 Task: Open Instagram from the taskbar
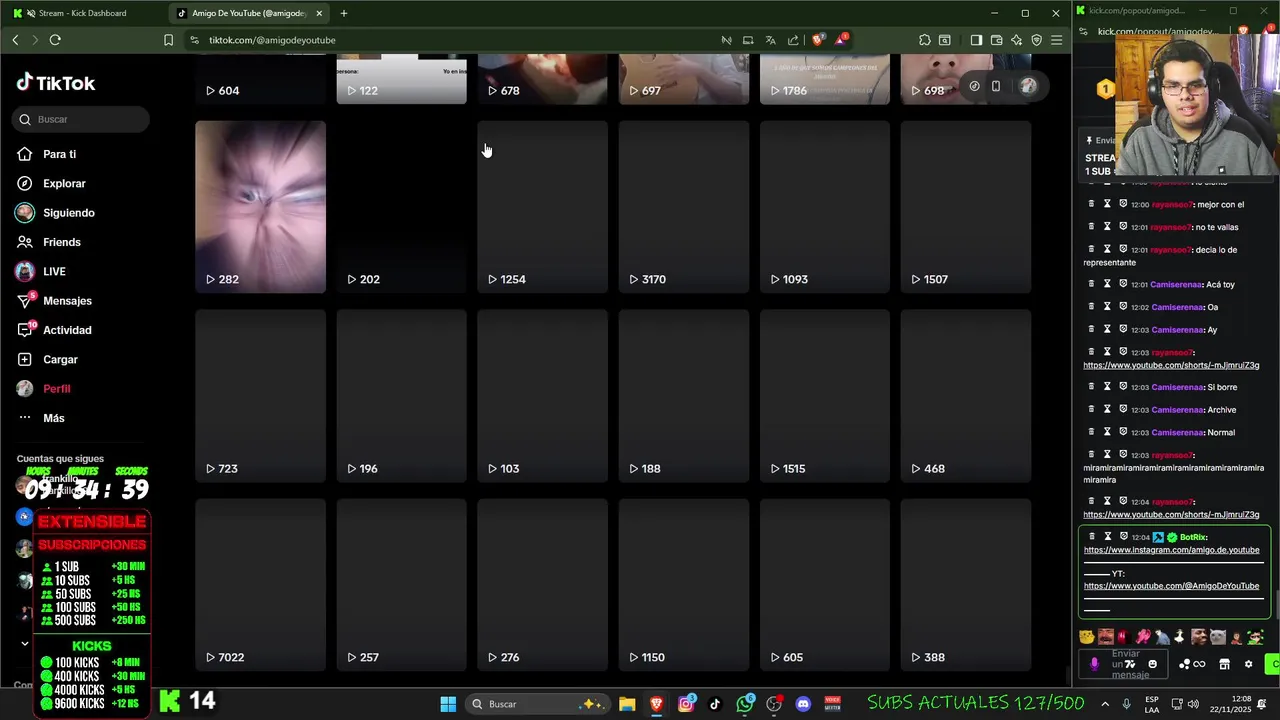686,704
